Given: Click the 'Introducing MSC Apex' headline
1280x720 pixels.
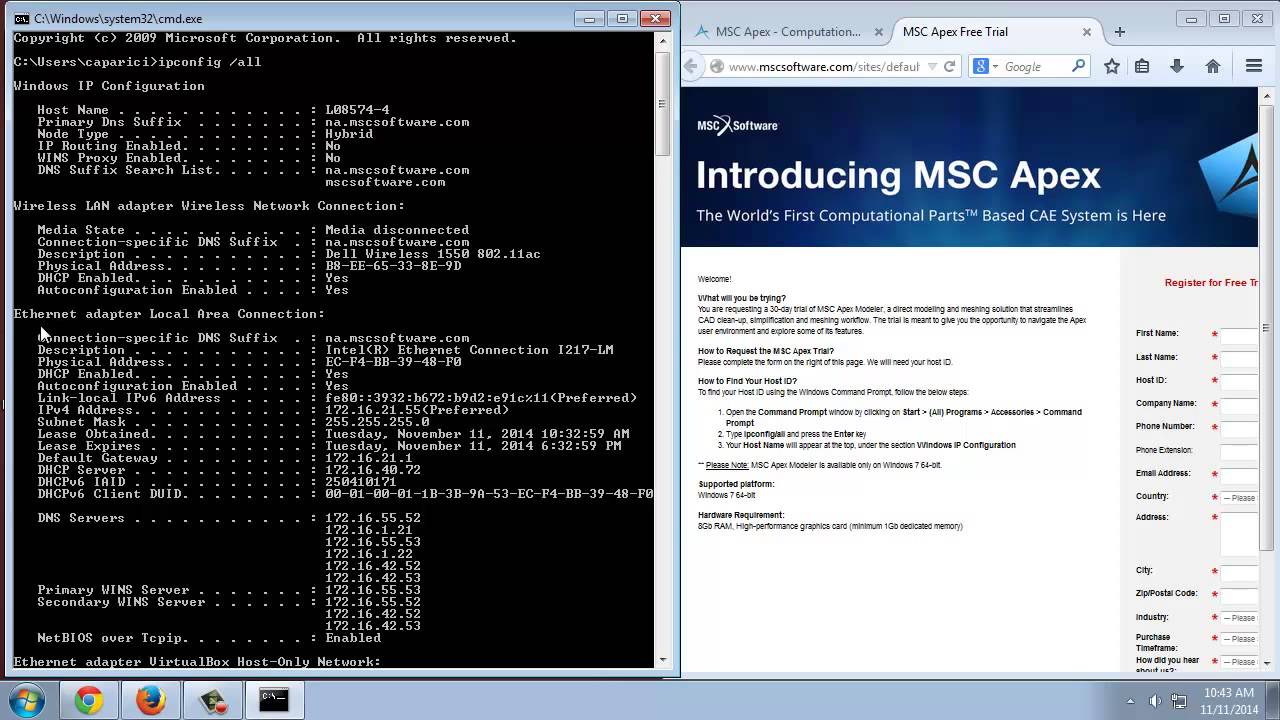Looking at the screenshot, I should 898,176.
